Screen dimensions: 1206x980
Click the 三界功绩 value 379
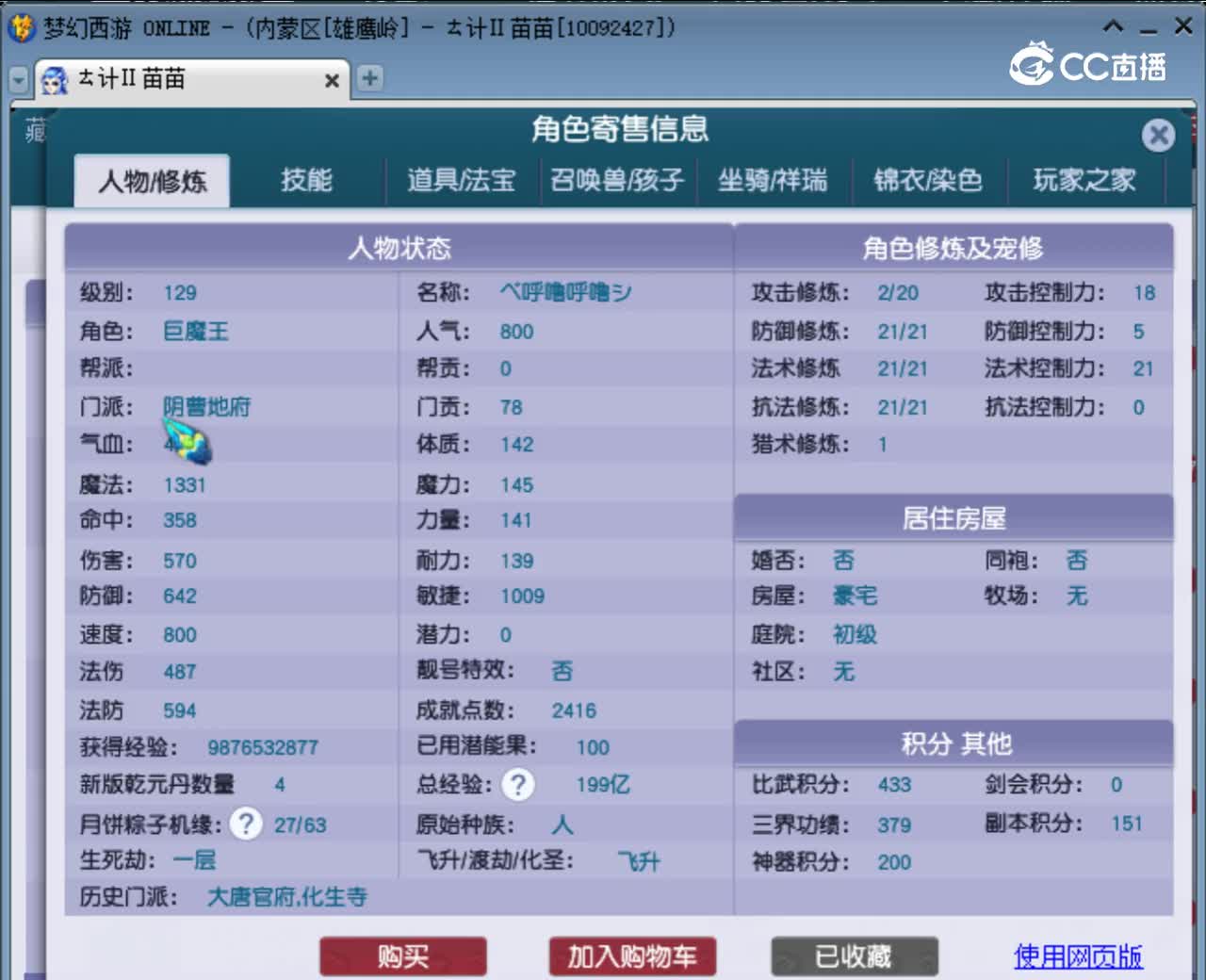click(894, 825)
